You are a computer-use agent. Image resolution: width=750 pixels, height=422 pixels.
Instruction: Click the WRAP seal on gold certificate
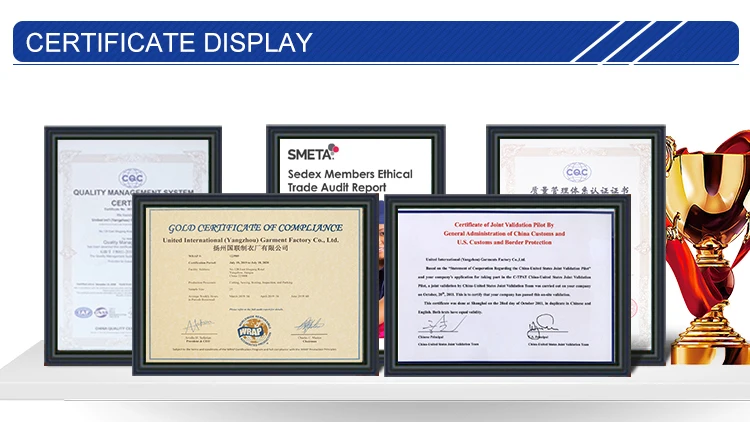pyautogui.click(x=254, y=330)
